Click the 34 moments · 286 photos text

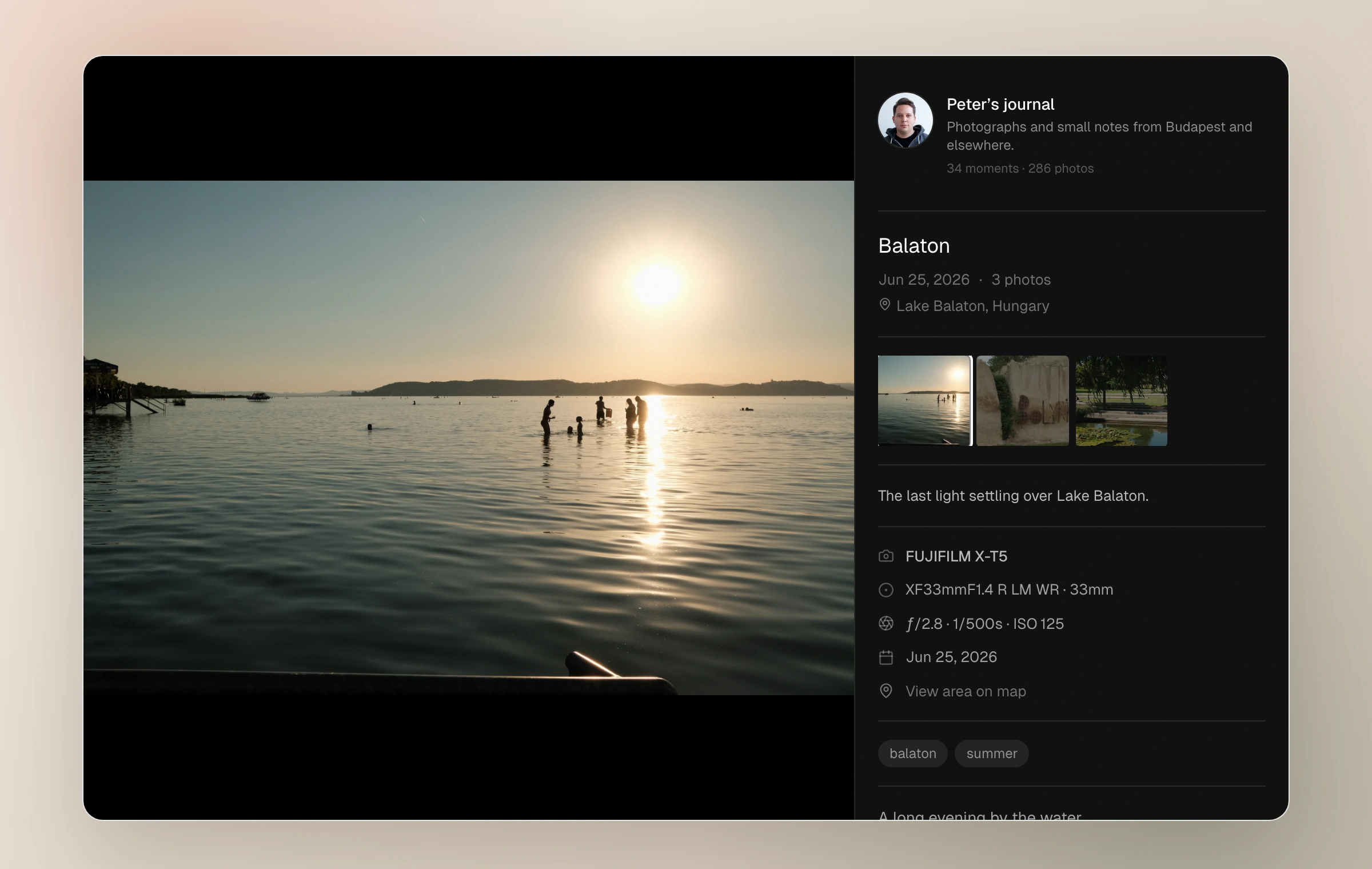click(1020, 168)
